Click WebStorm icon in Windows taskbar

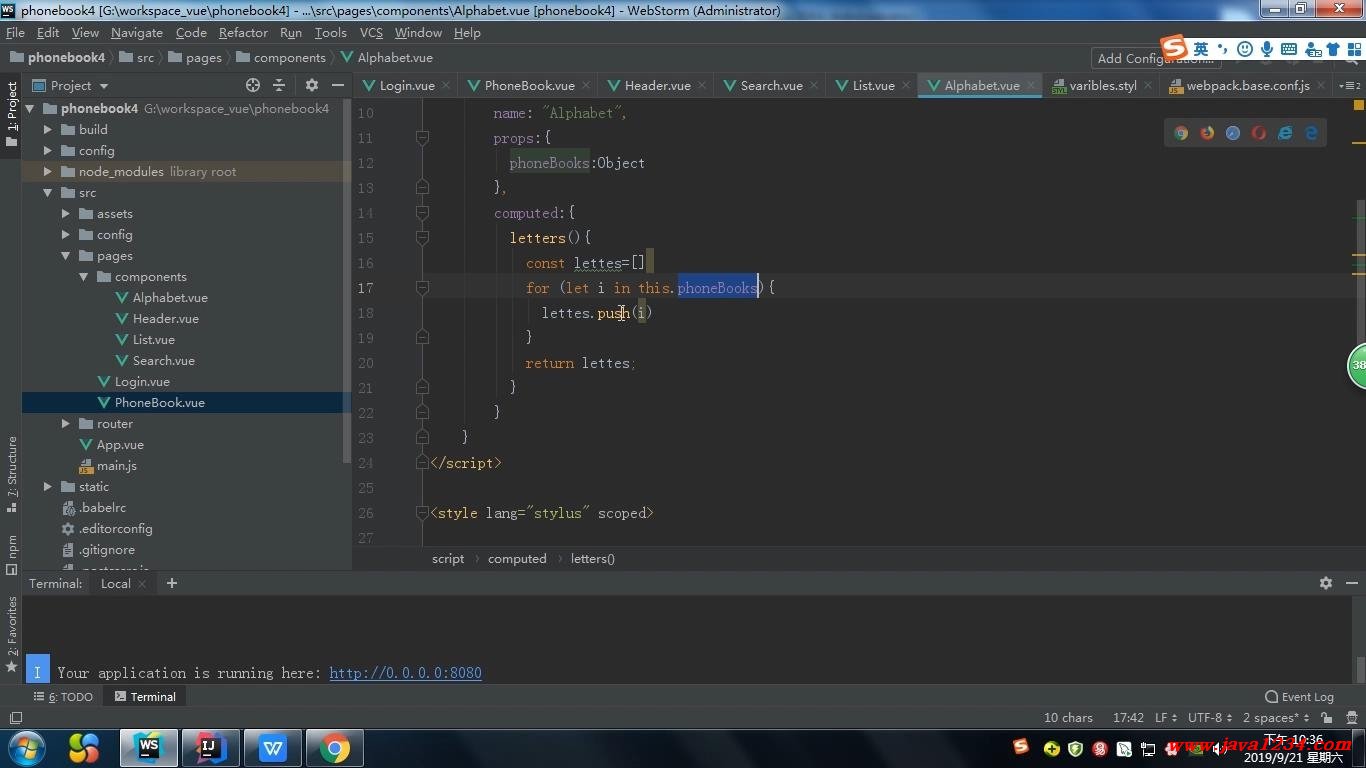tap(149, 747)
